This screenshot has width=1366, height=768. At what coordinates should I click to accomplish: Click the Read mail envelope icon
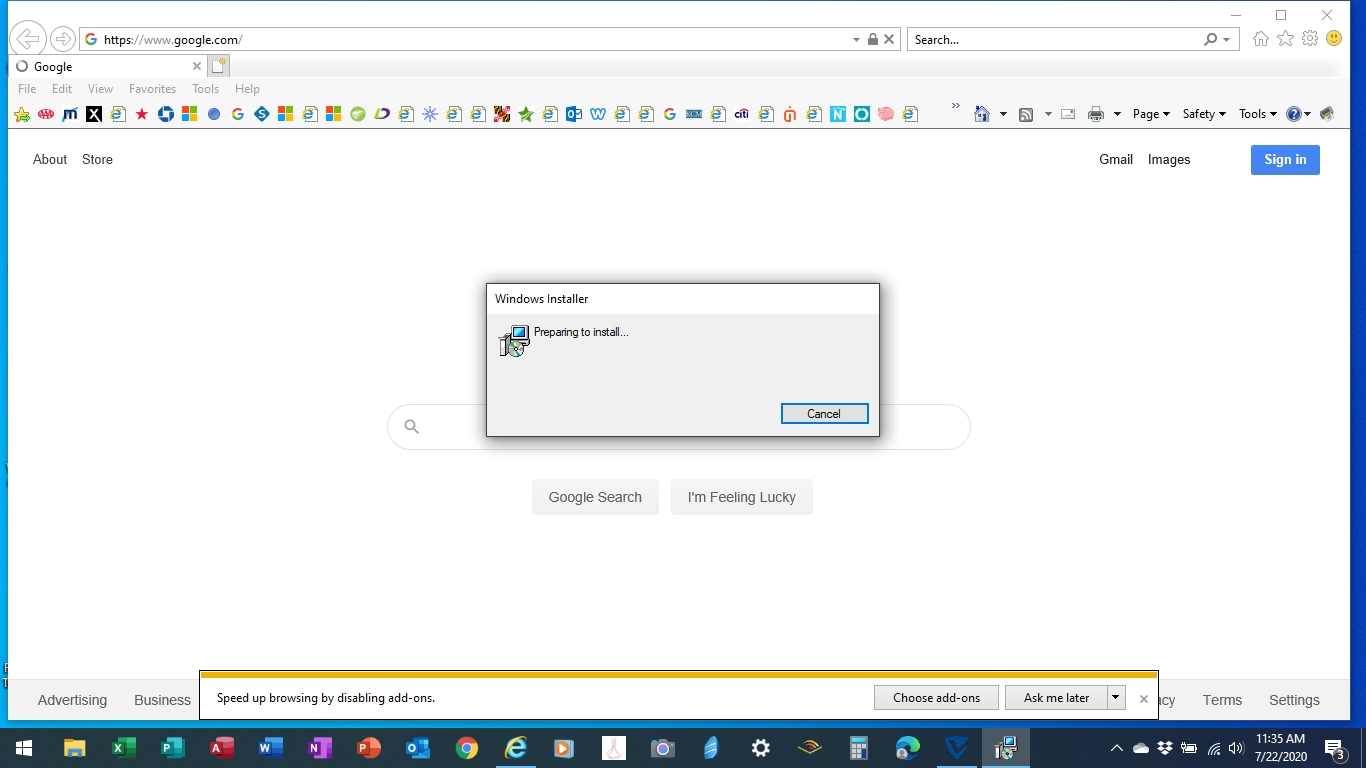1068,114
